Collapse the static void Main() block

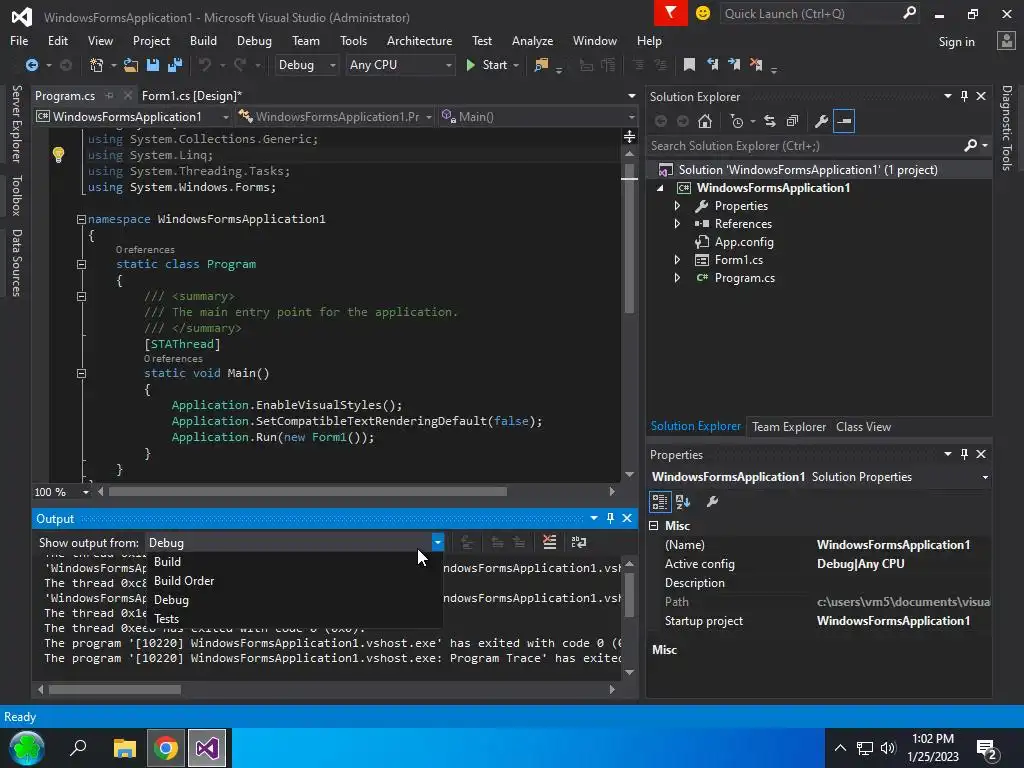click(81, 374)
